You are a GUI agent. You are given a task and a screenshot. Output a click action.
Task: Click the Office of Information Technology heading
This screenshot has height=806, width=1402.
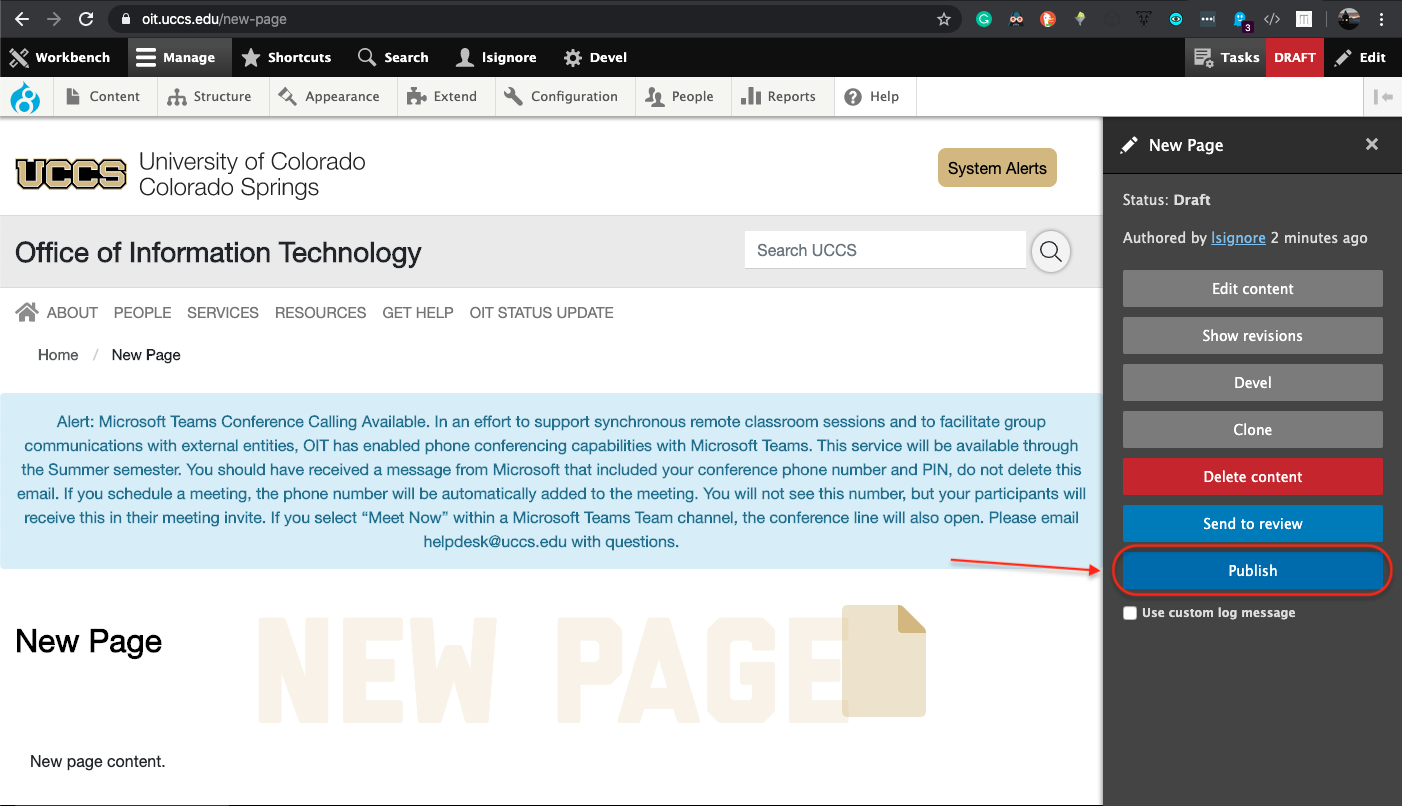[218, 252]
